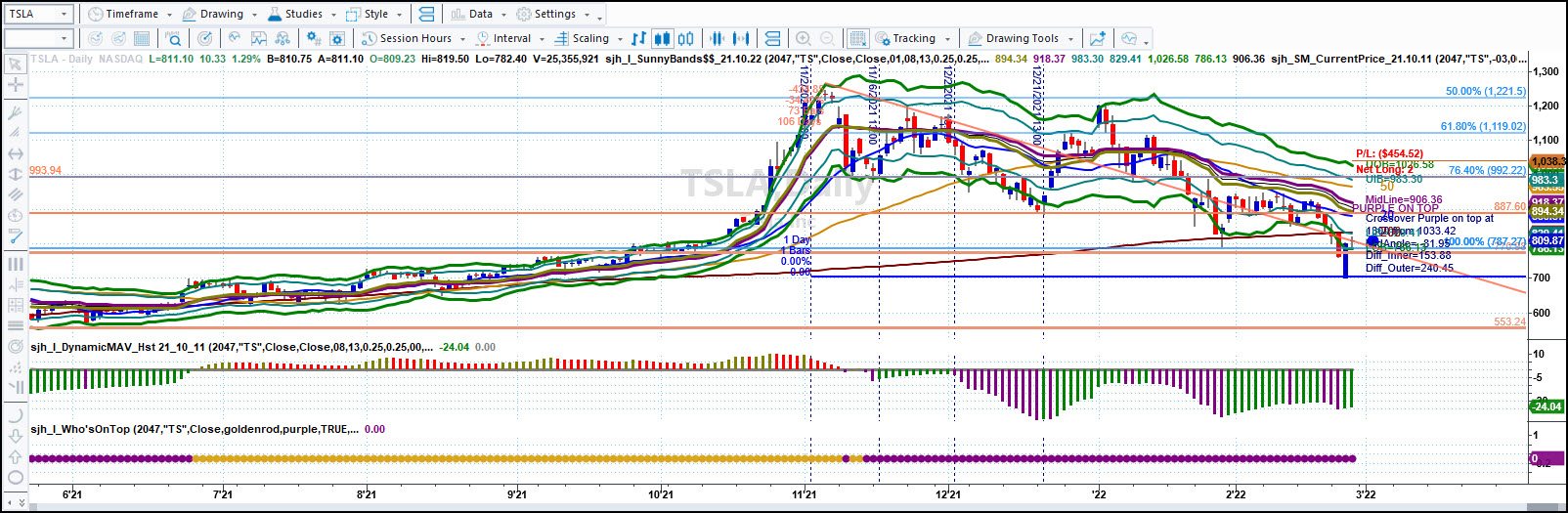The width and height of the screenshot is (1568, 513).
Task: Open Session Hours options
Action: pyautogui.click(x=406, y=38)
